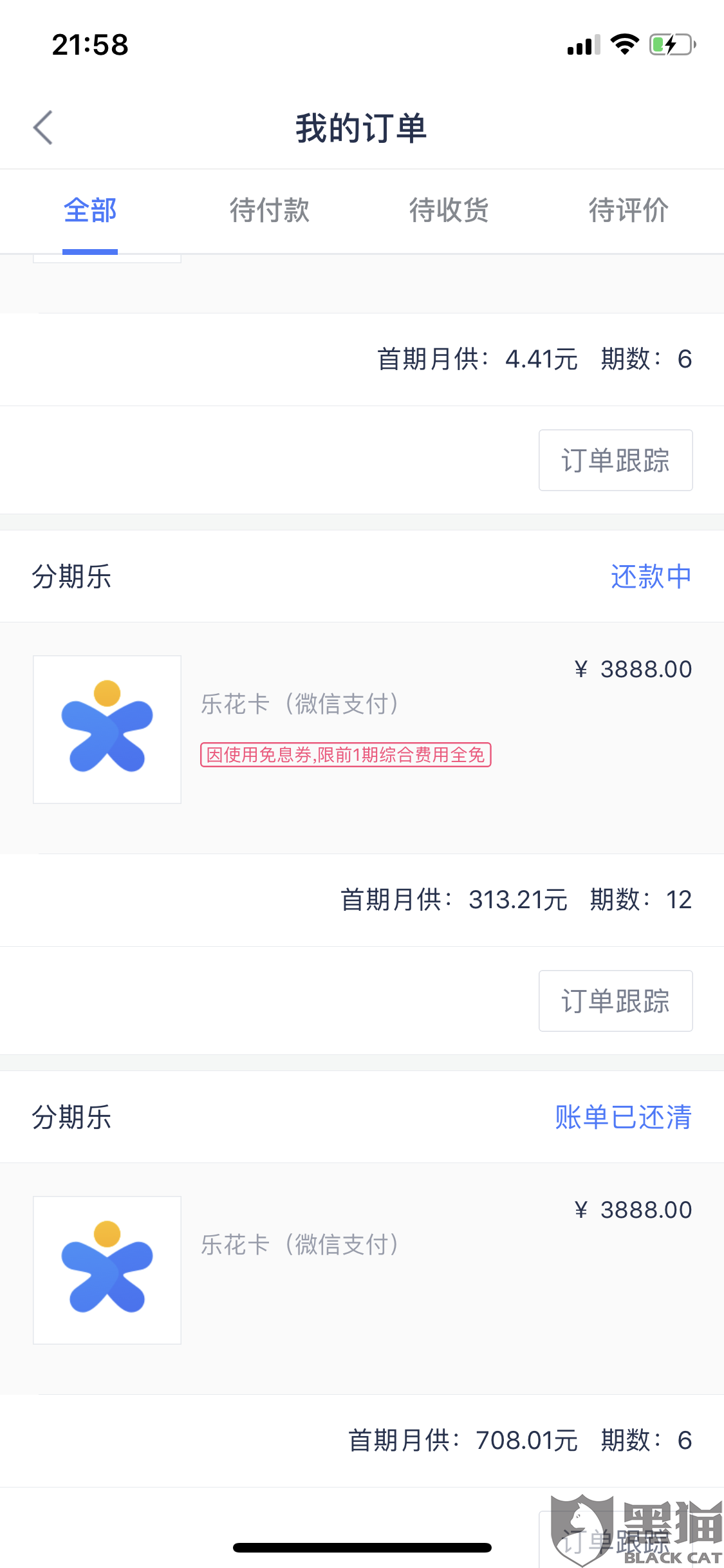Tap the 账单已还清 status link
Screen dimensions: 724x1568
623,1117
